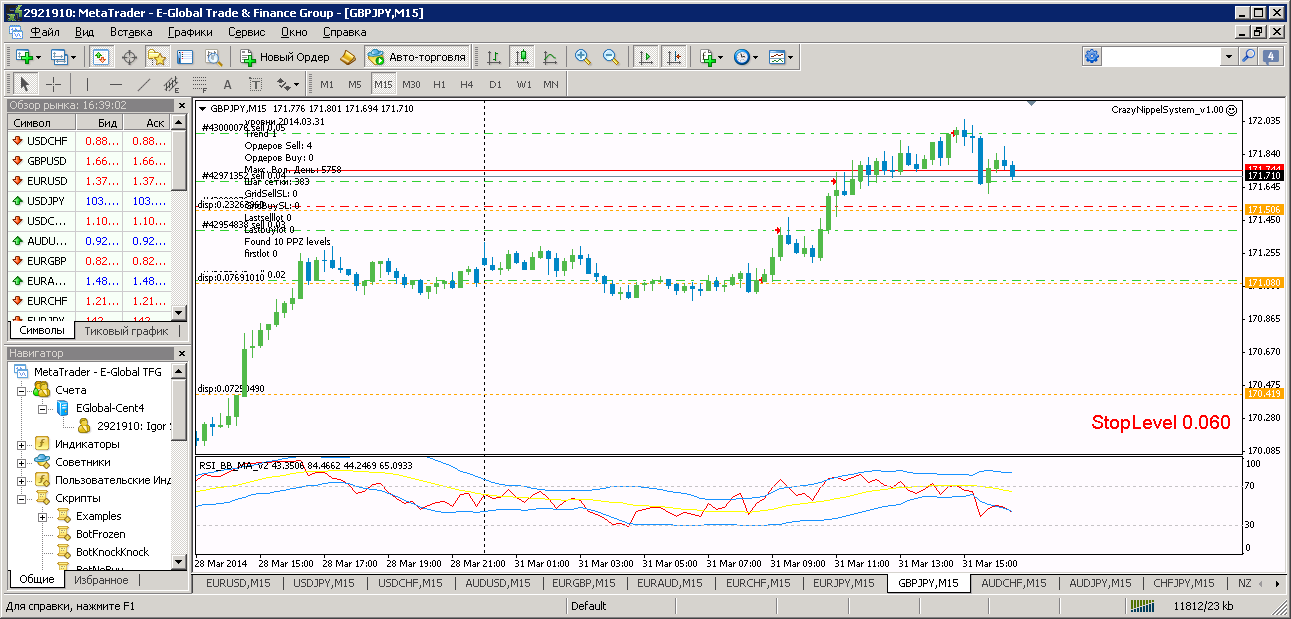Toggle chart shift from right border
The image size is (1291, 619).
(674, 57)
